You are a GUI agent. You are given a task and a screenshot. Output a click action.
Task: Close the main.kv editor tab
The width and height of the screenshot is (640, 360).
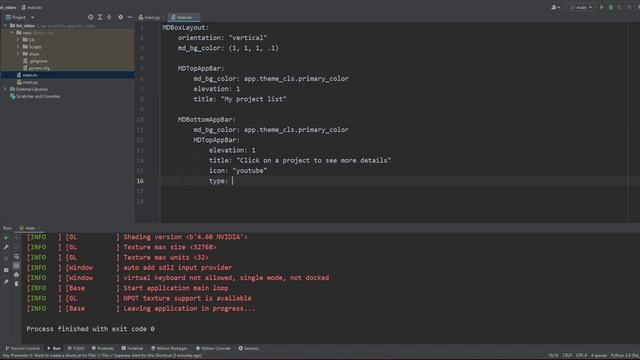point(196,17)
